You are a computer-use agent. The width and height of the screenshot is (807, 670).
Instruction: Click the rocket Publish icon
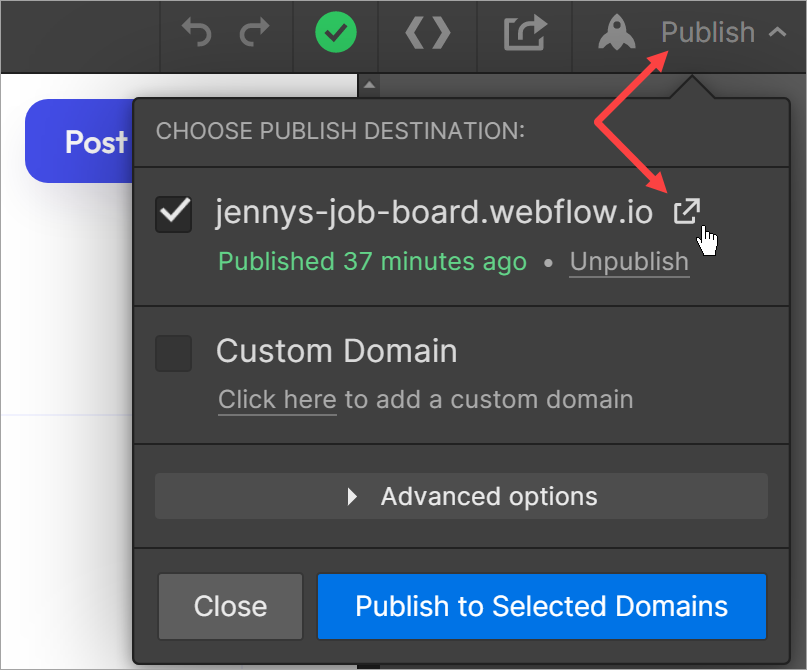point(617,32)
